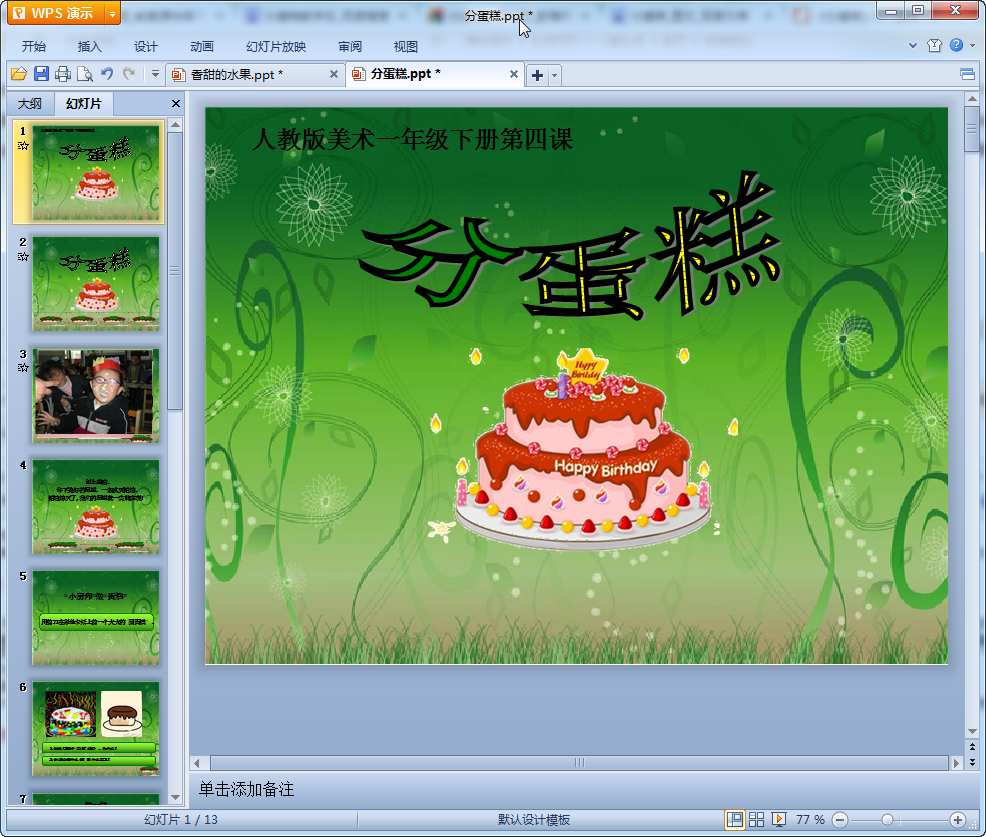Viewport: 986px width, 837px height.
Task: Open the 动画 ribbon tab
Action: 202,47
